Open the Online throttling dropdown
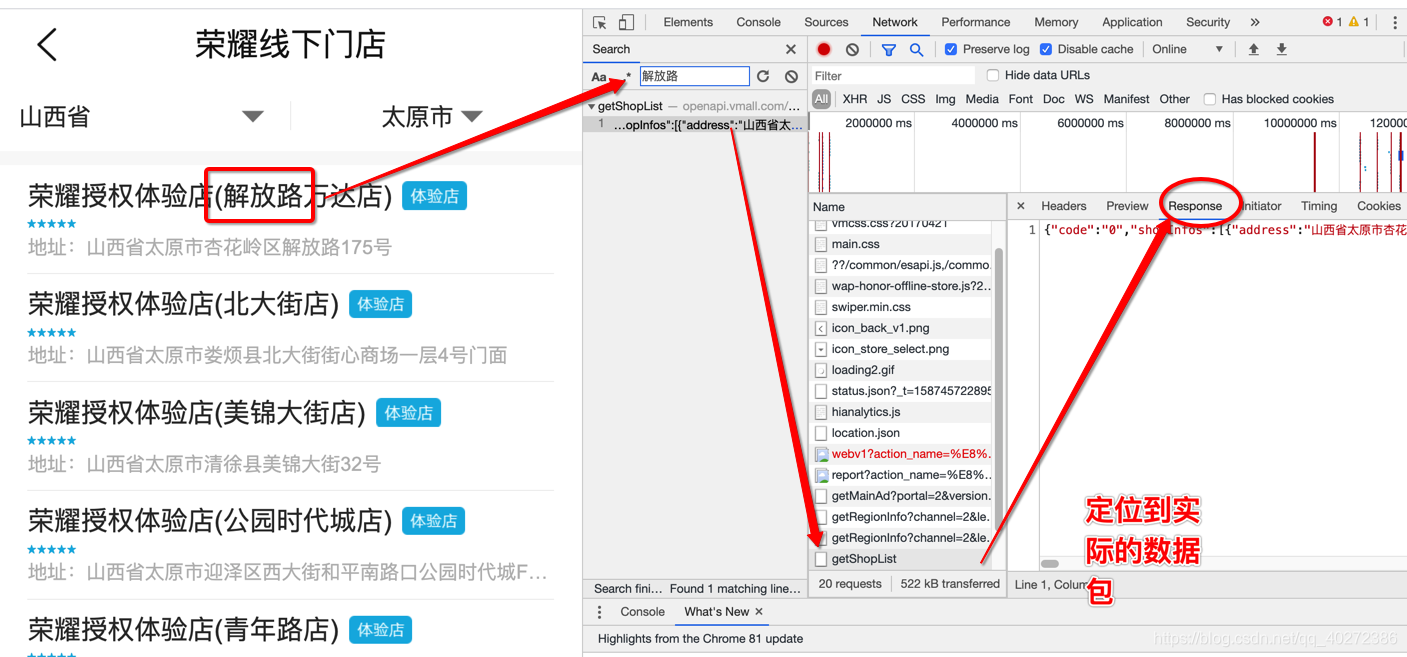This screenshot has width=1407, height=657. pyautogui.click(x=1187, y=49)
